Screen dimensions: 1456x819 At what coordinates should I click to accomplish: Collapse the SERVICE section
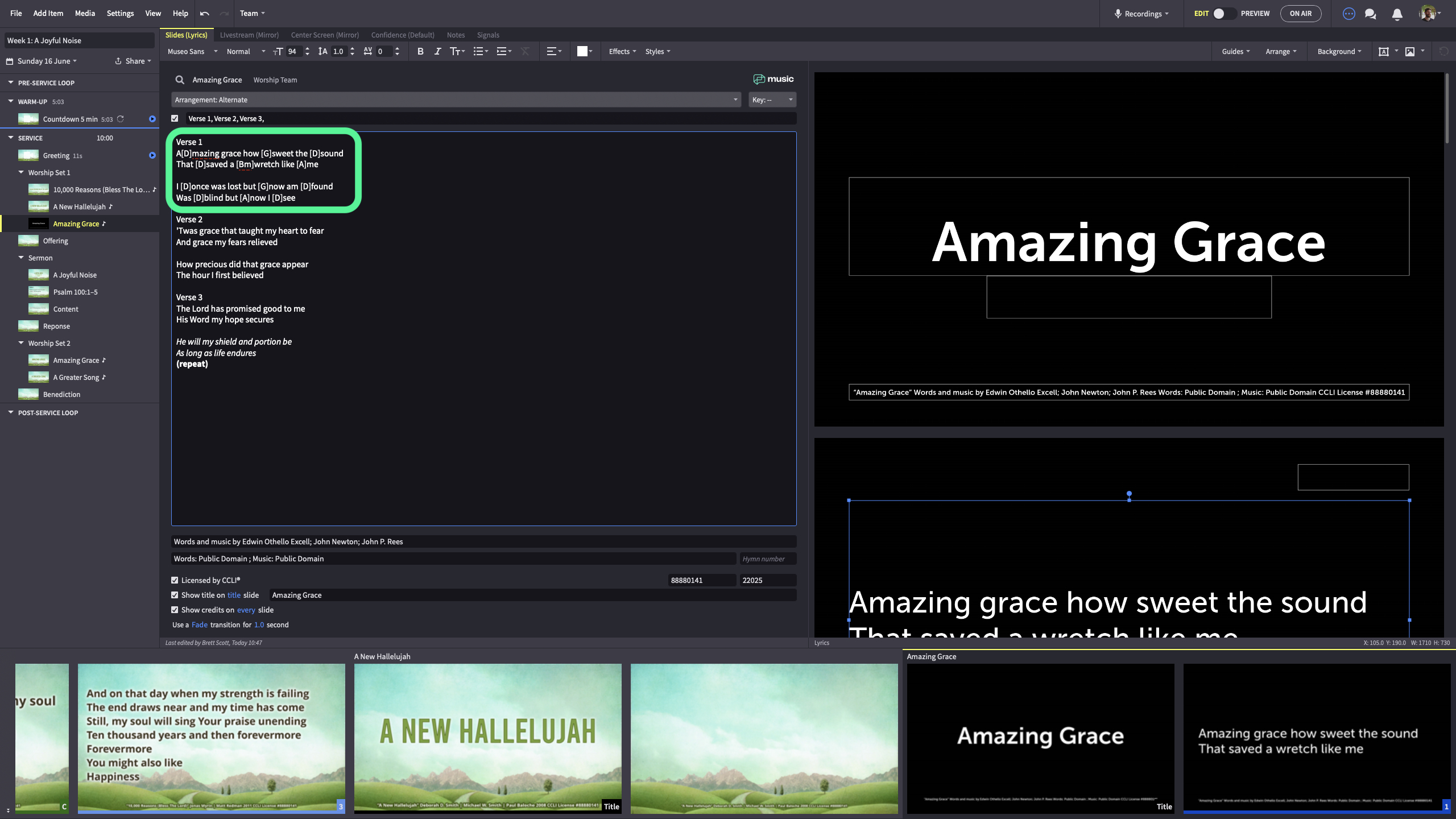pos(11,138)
